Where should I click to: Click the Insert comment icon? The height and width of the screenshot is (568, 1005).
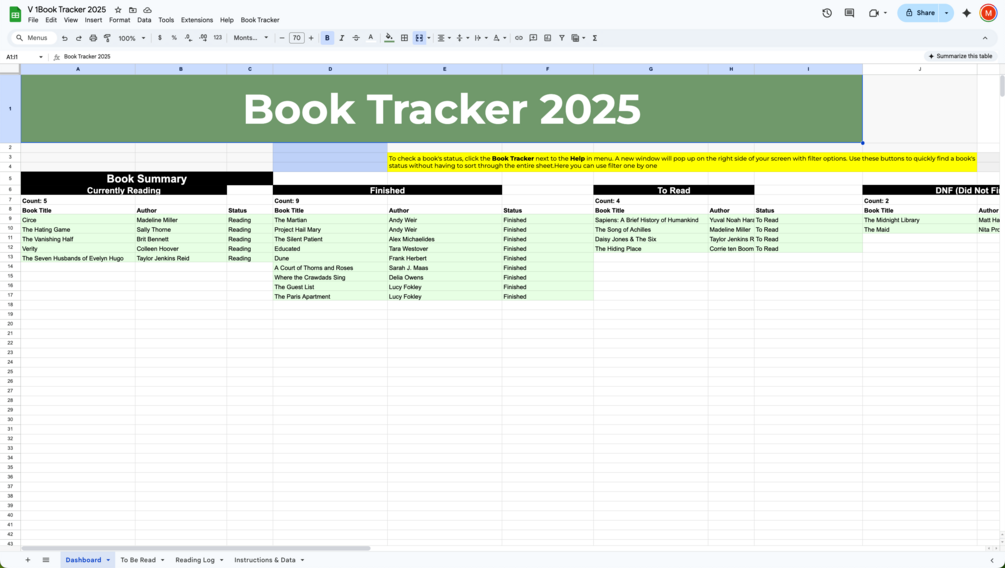tap(533, 38)
